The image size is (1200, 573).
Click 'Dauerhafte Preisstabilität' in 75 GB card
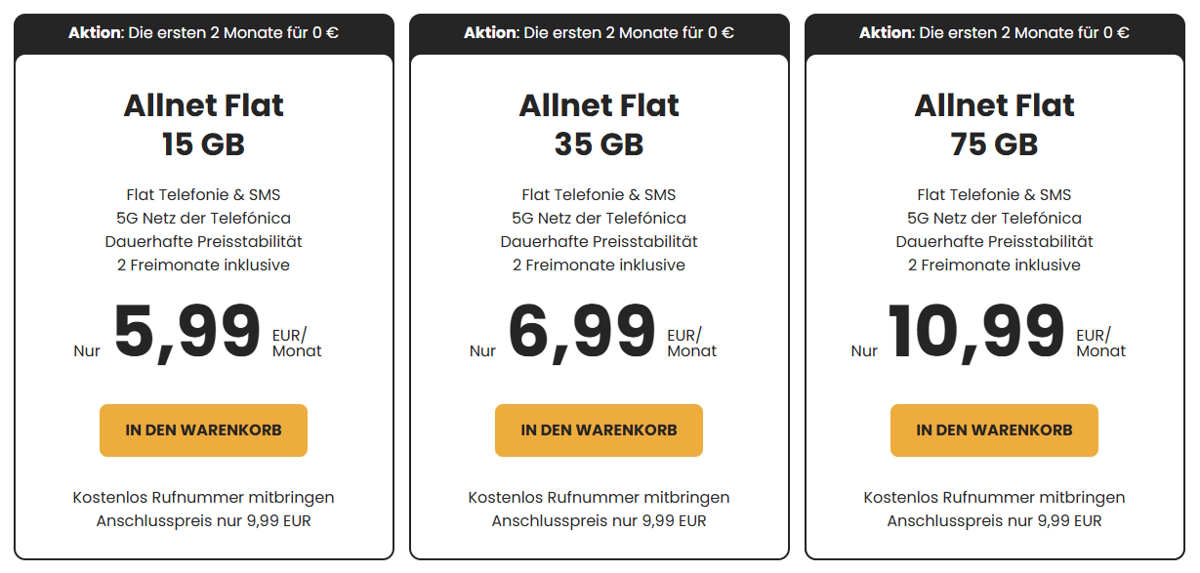click(995, 241)
